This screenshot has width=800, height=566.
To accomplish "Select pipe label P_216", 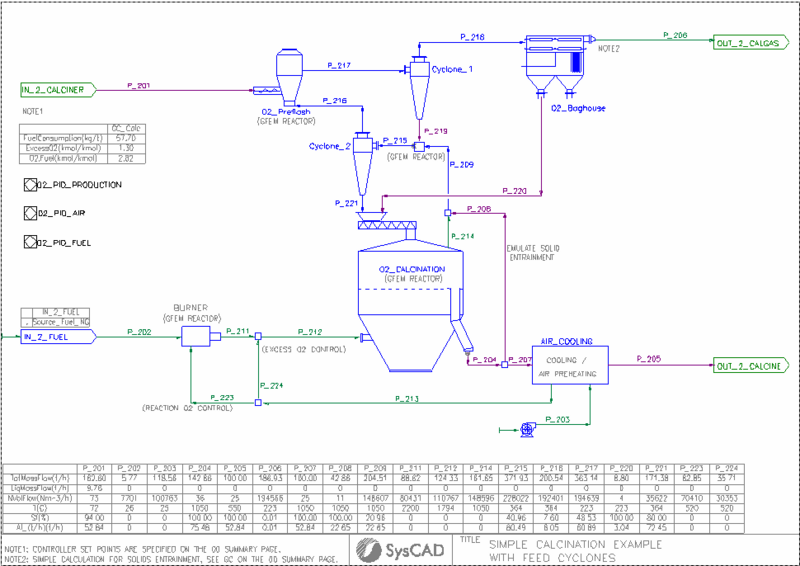I will tap(335, 101).
